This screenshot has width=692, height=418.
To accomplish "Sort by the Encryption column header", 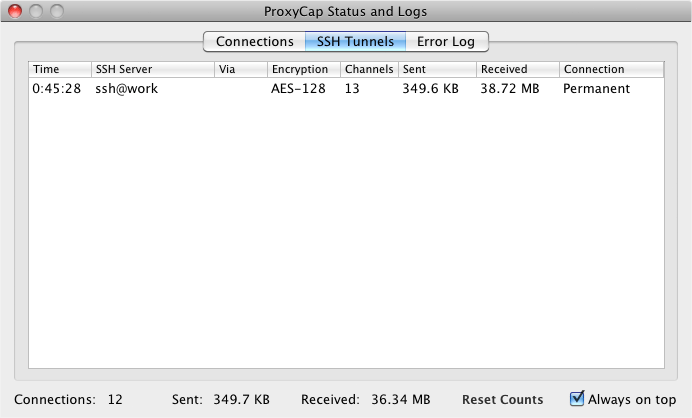I will pos(303,70).
